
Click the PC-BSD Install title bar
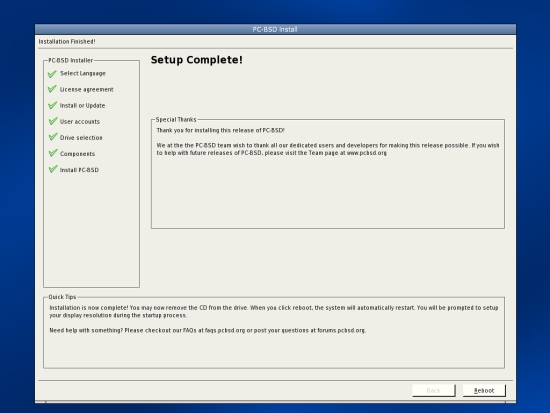[275, 29]
